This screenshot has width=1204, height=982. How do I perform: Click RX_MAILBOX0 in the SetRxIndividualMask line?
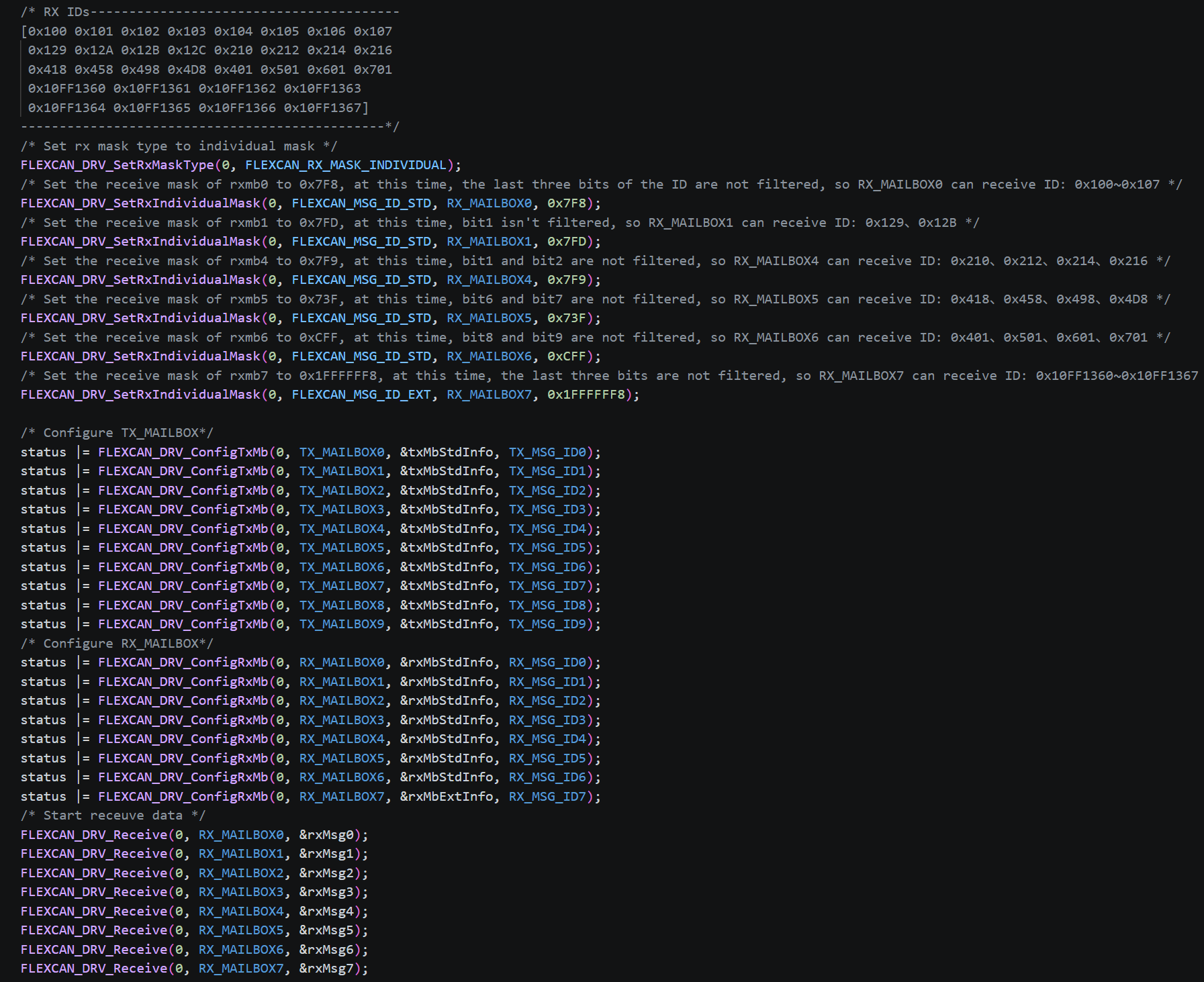click(x=490, y=203)
